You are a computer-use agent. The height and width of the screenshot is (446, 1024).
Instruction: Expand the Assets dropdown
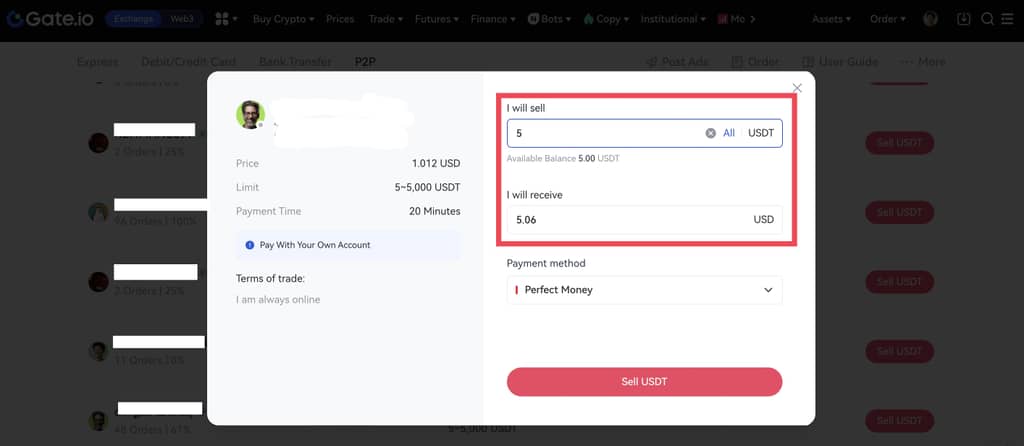831,19
